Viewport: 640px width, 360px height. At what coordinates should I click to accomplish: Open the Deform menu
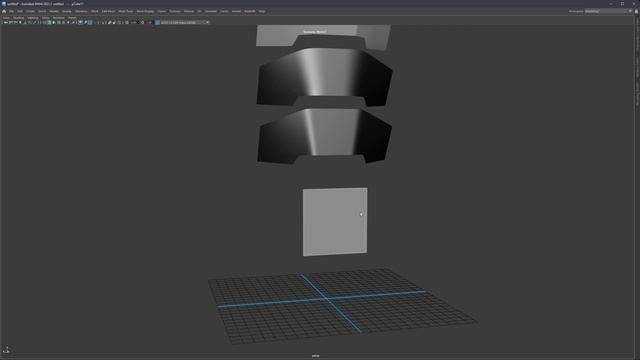click(x=189, y=11)
